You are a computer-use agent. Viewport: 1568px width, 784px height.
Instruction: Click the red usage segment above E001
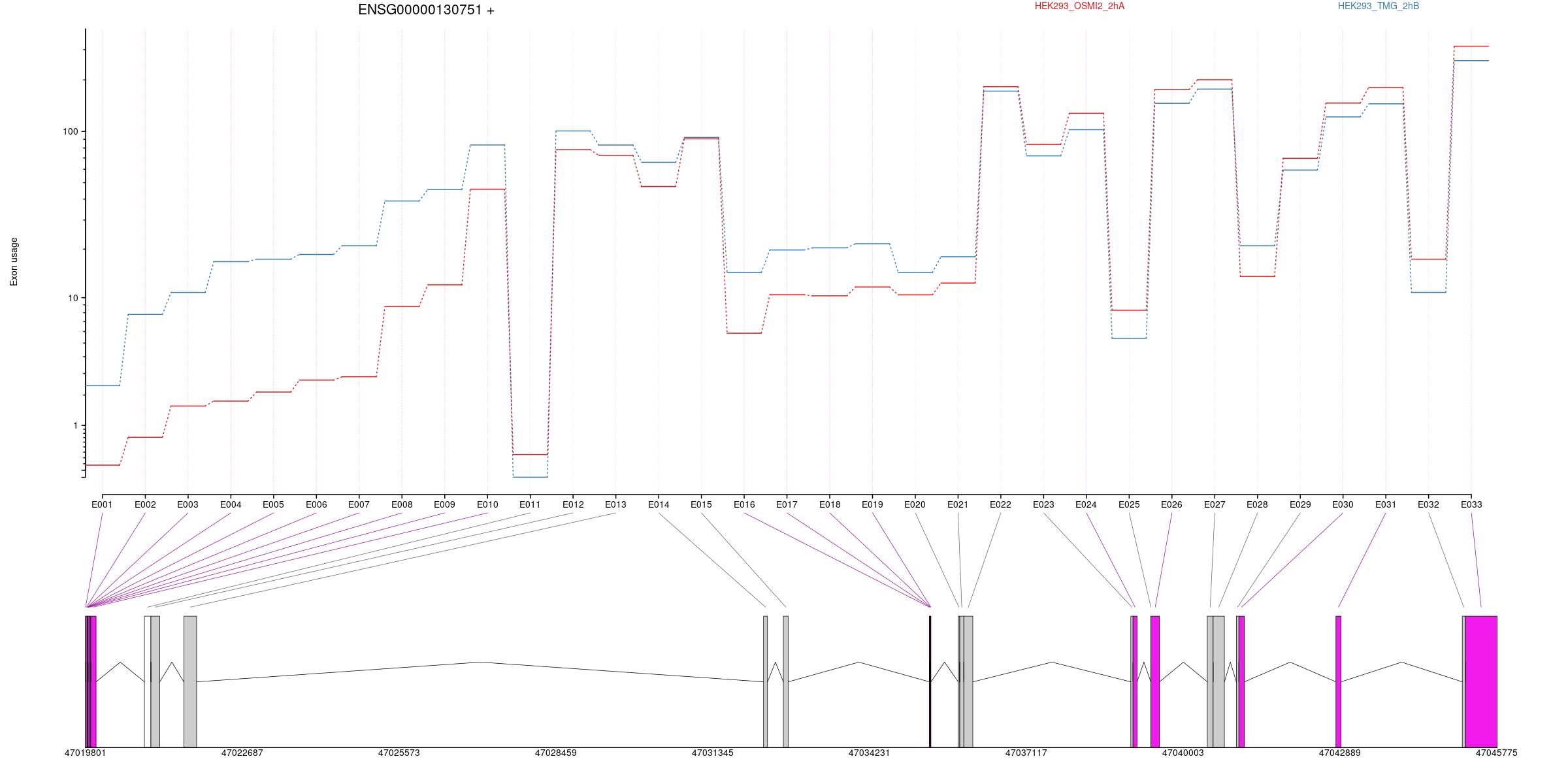102,465
